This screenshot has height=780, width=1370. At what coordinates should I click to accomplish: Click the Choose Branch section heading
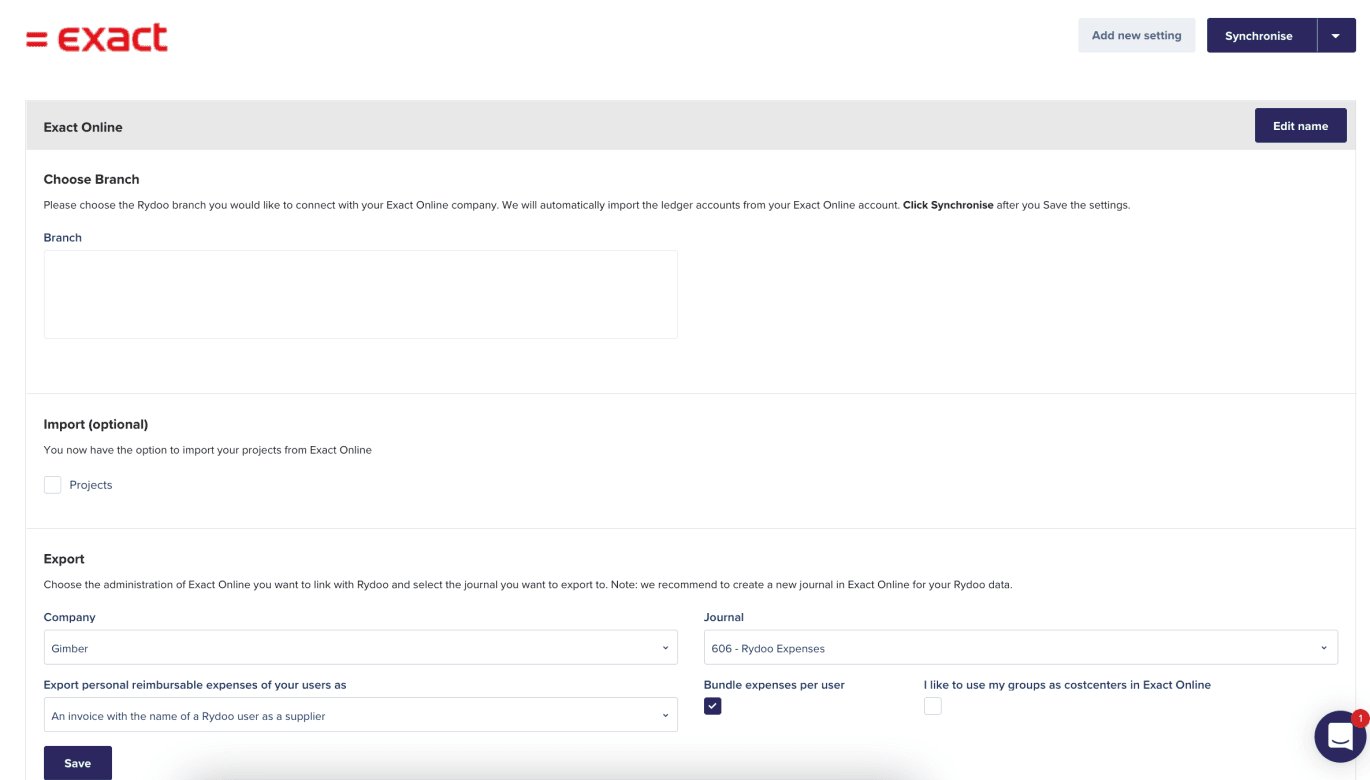click(91, 179)
